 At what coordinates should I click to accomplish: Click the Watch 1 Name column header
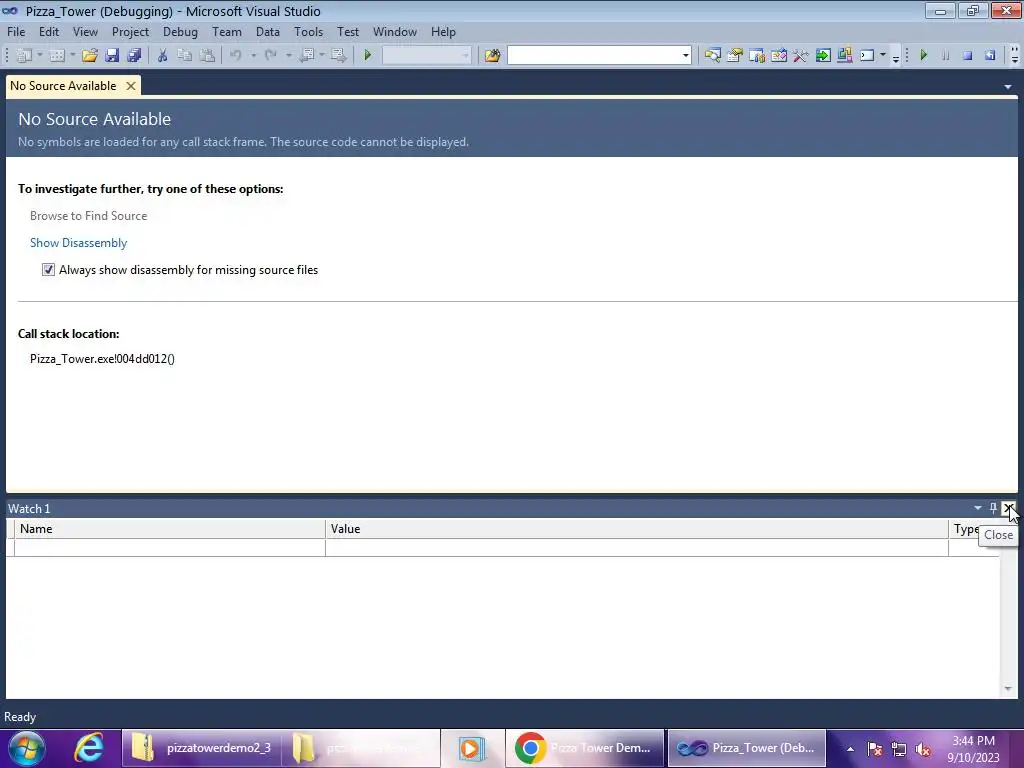click(x=170, y=529)
